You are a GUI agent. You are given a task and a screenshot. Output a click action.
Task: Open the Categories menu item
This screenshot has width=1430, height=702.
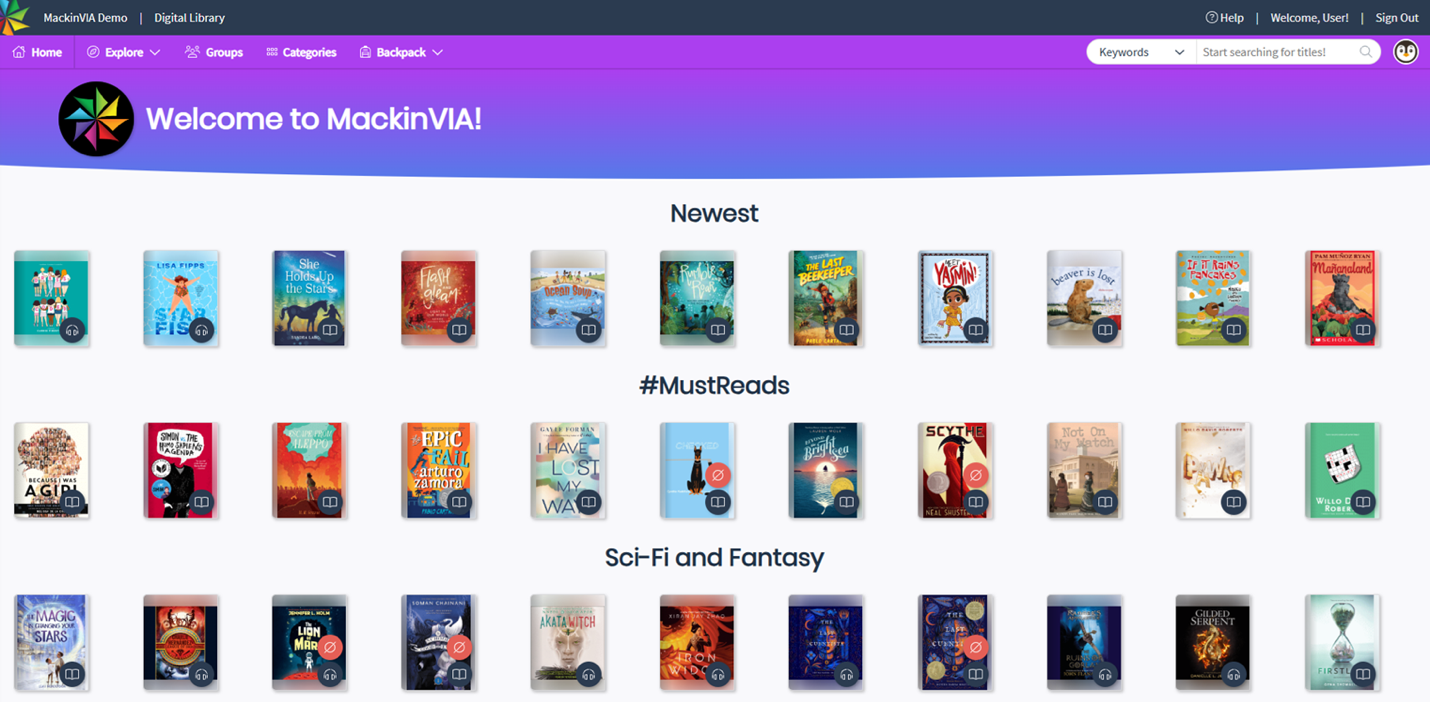301,52
